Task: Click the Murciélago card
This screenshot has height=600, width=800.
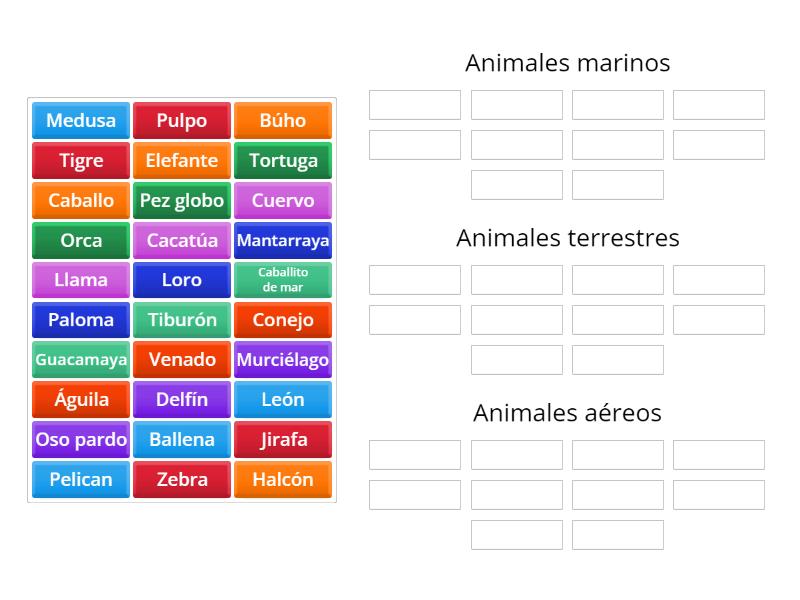Action: 283,360
